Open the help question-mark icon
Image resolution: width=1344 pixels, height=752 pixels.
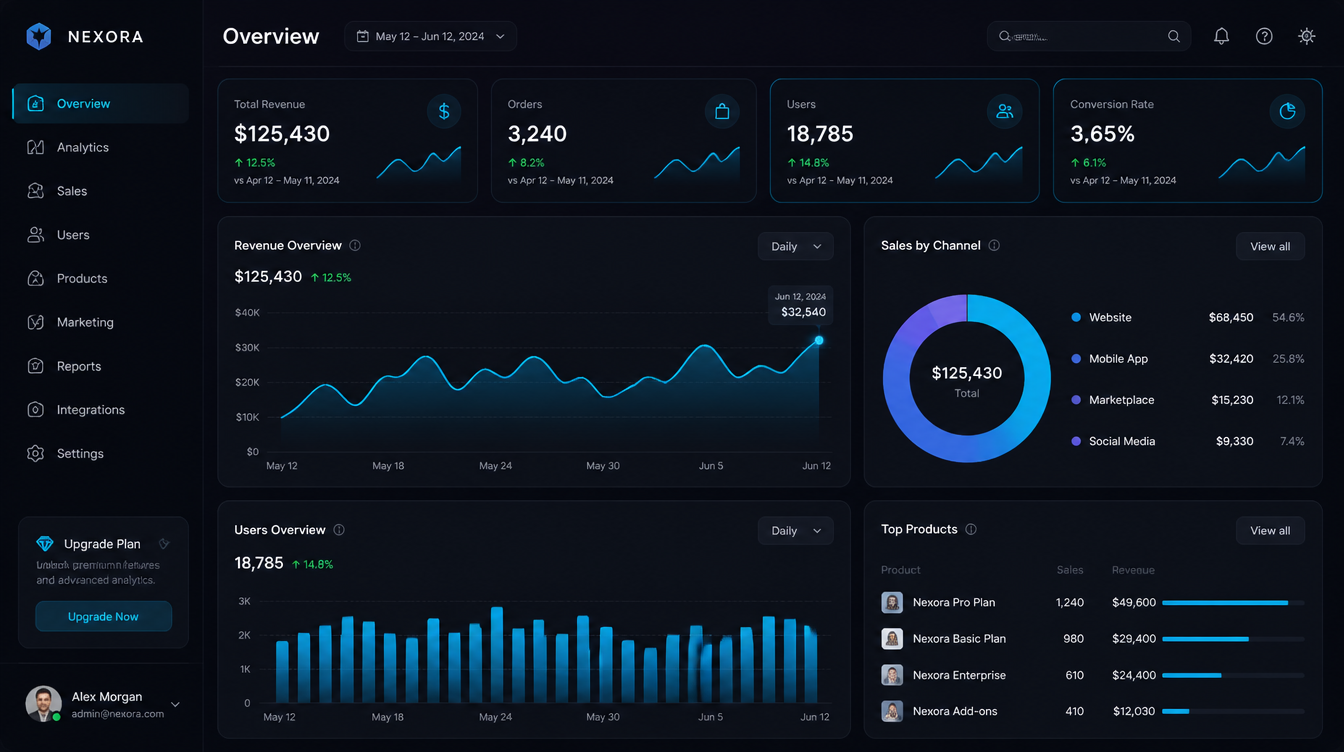click(1264, 36)
